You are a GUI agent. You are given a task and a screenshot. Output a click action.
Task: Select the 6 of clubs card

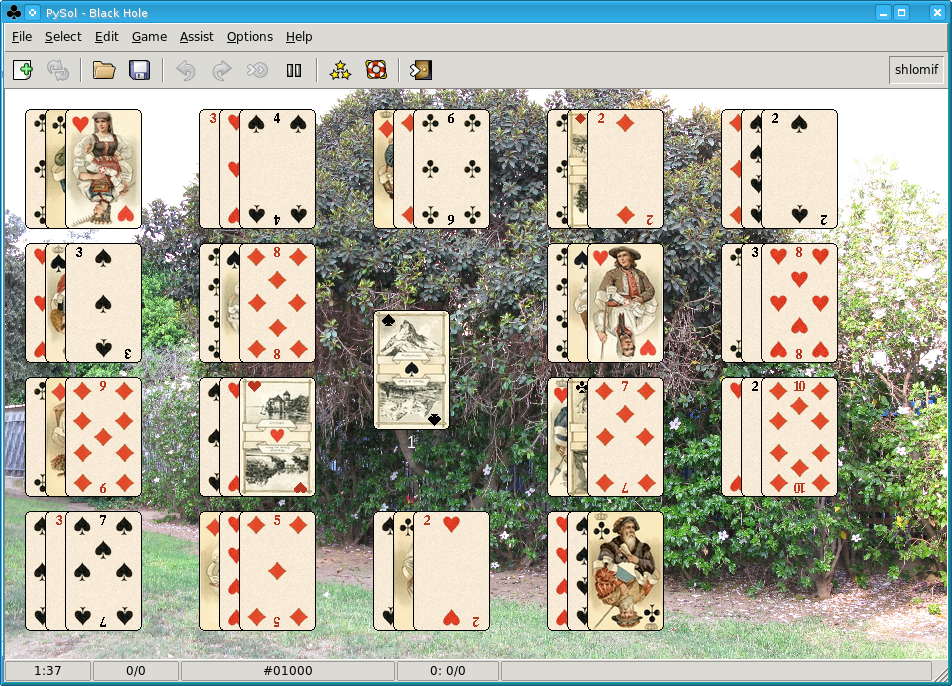[x=451, y=169]
